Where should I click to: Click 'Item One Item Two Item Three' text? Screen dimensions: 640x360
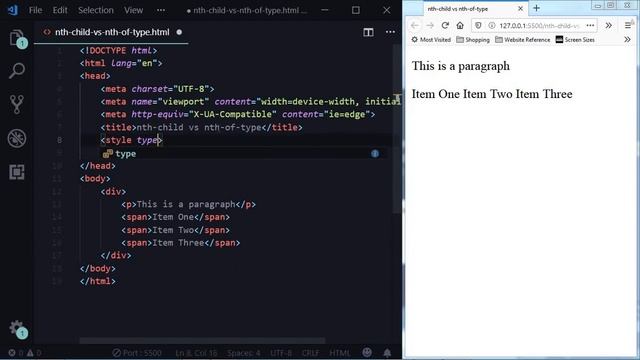[492, 94]
